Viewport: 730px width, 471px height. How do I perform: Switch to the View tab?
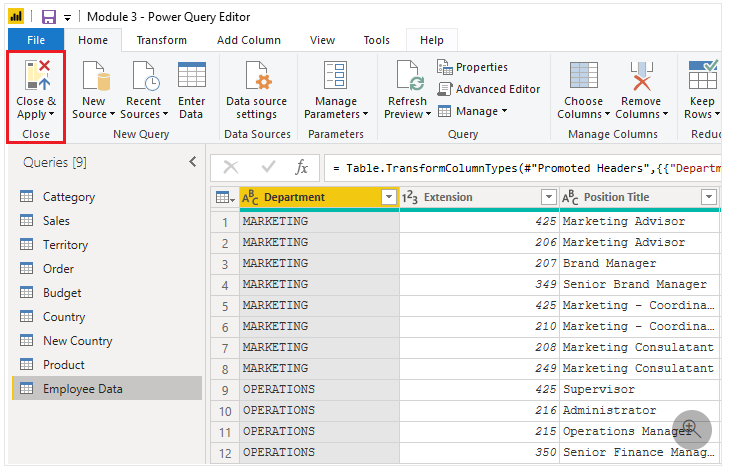point(322,40)
